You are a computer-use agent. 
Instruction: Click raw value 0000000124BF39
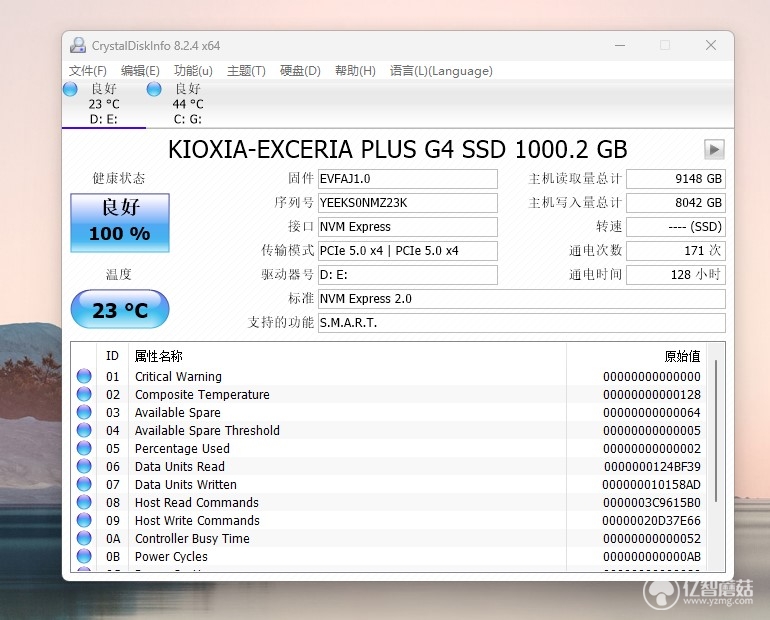pyautogui.click(x=652, y=466)
